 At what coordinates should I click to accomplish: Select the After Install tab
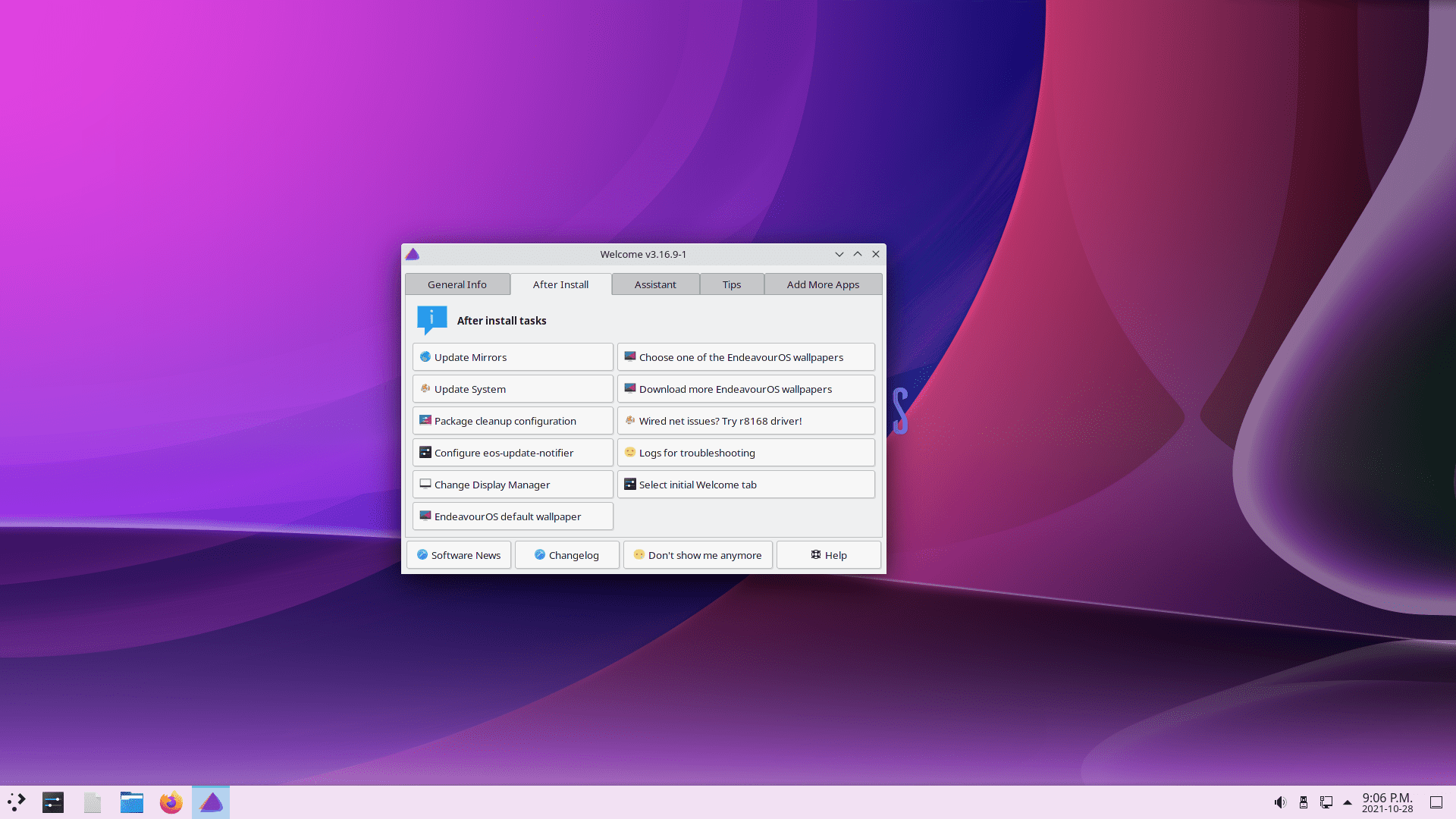point(560,284)
